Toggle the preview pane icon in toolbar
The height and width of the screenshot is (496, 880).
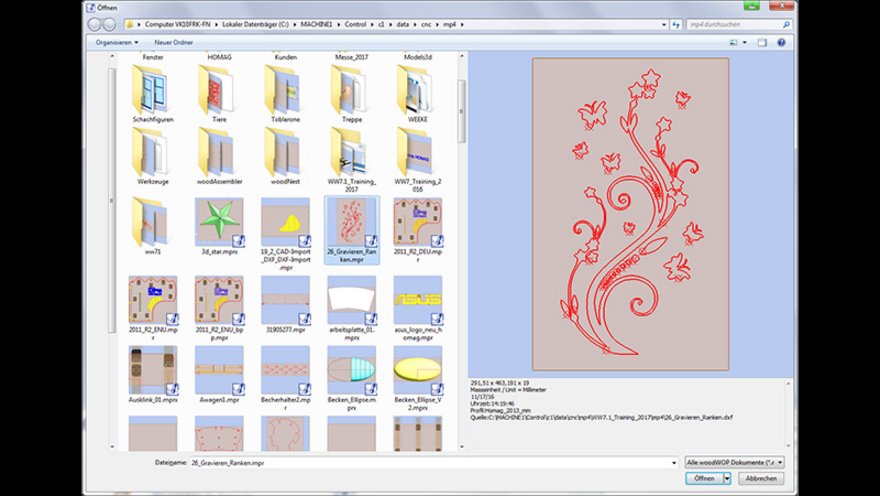click(x=762, y=43)
